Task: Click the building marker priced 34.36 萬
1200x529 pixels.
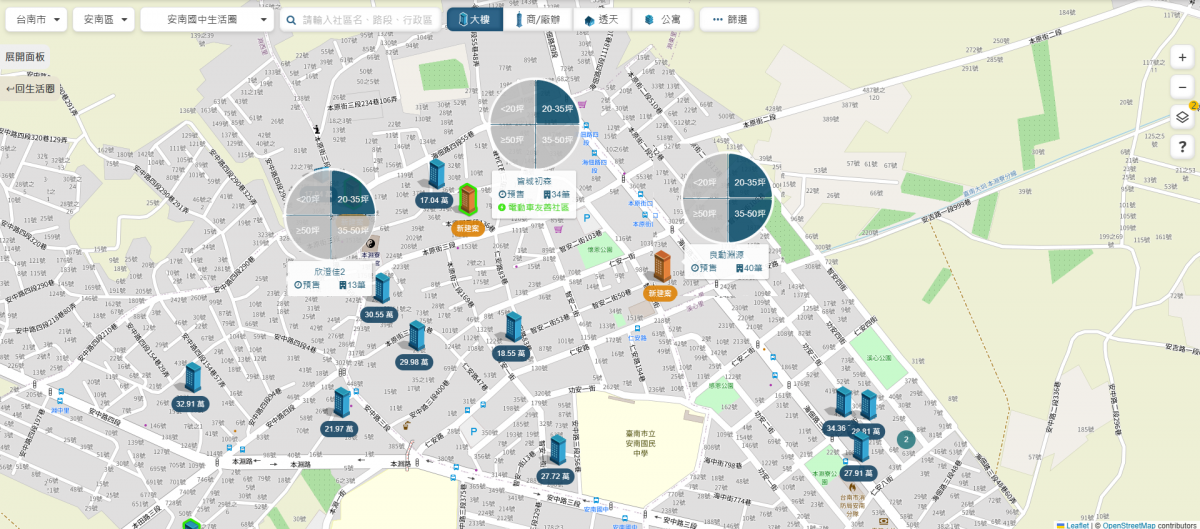Action: click(842, 403)
